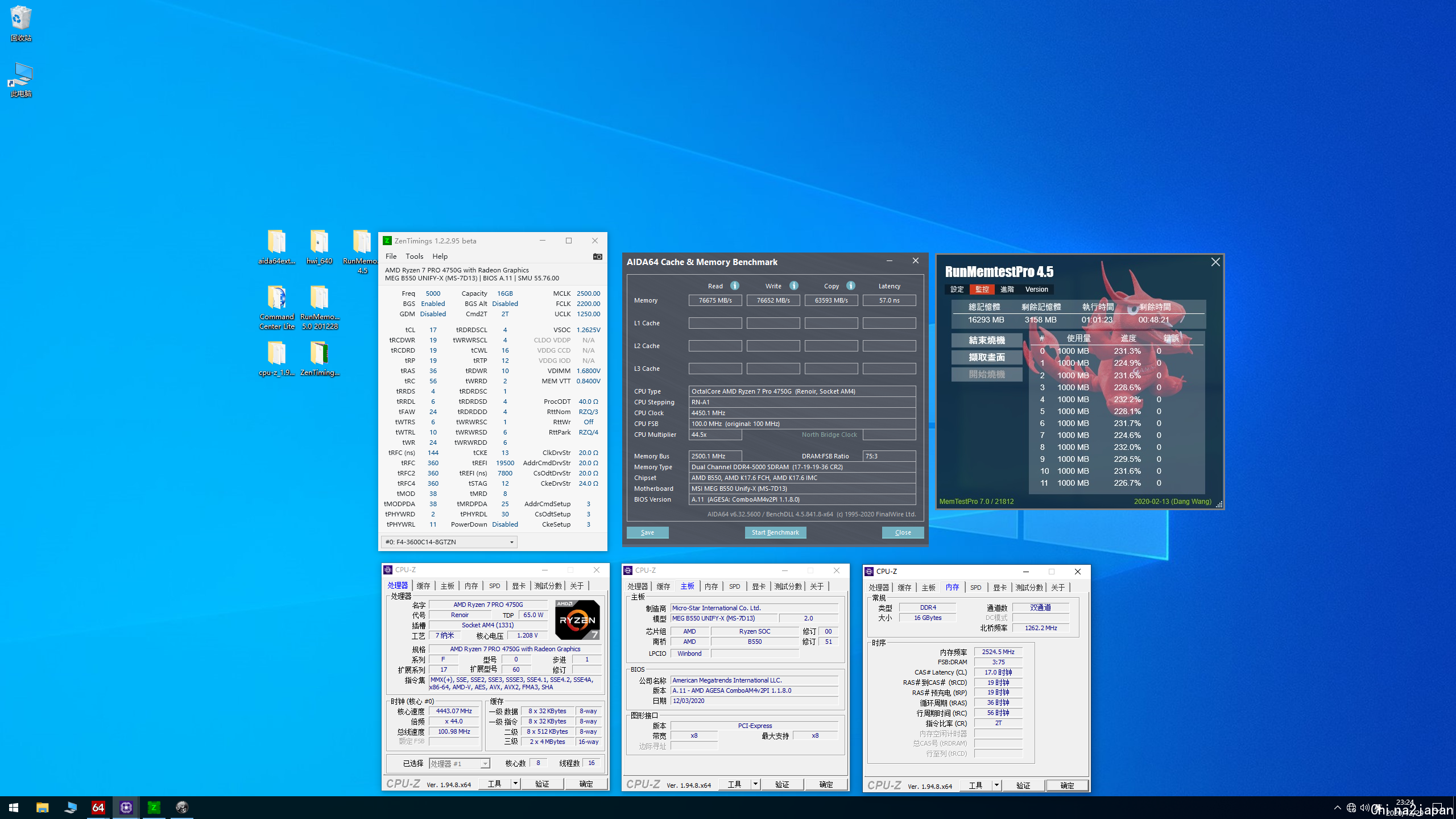Click the AIDA64 Latency value field

tap(889, 300)
